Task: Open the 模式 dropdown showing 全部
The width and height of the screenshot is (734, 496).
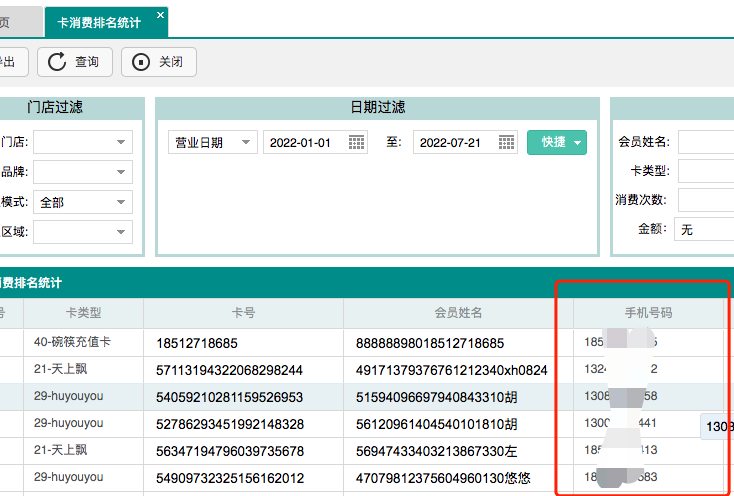Action: [122, 202]
